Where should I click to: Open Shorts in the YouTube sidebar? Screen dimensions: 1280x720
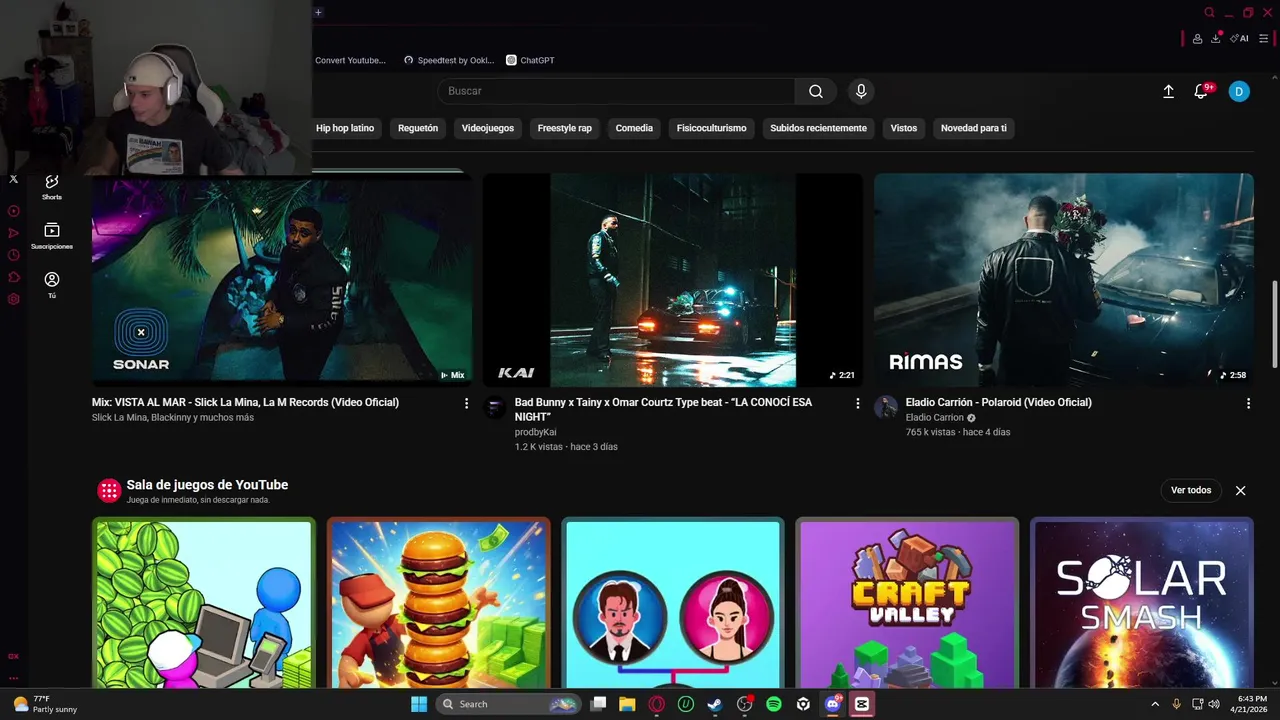(52, 186)
